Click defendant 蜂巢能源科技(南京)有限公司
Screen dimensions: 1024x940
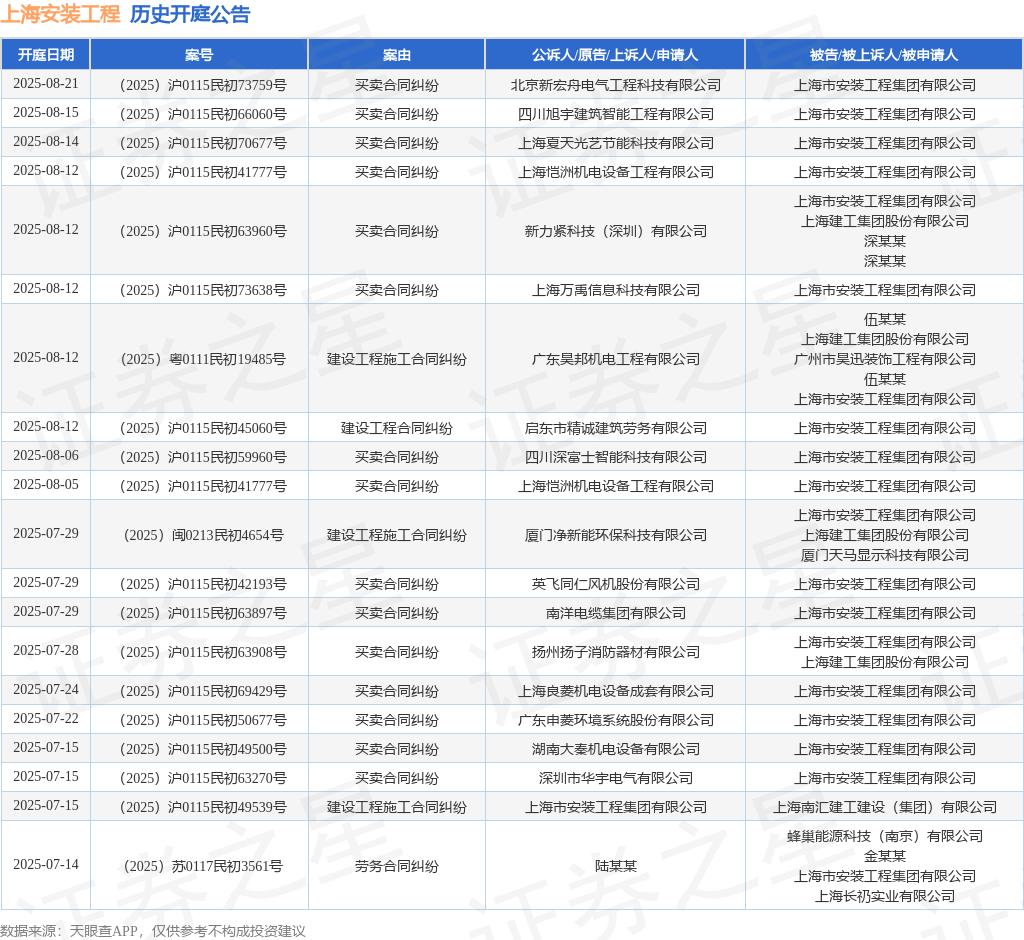pyautogui.click(x=884, y=835)
